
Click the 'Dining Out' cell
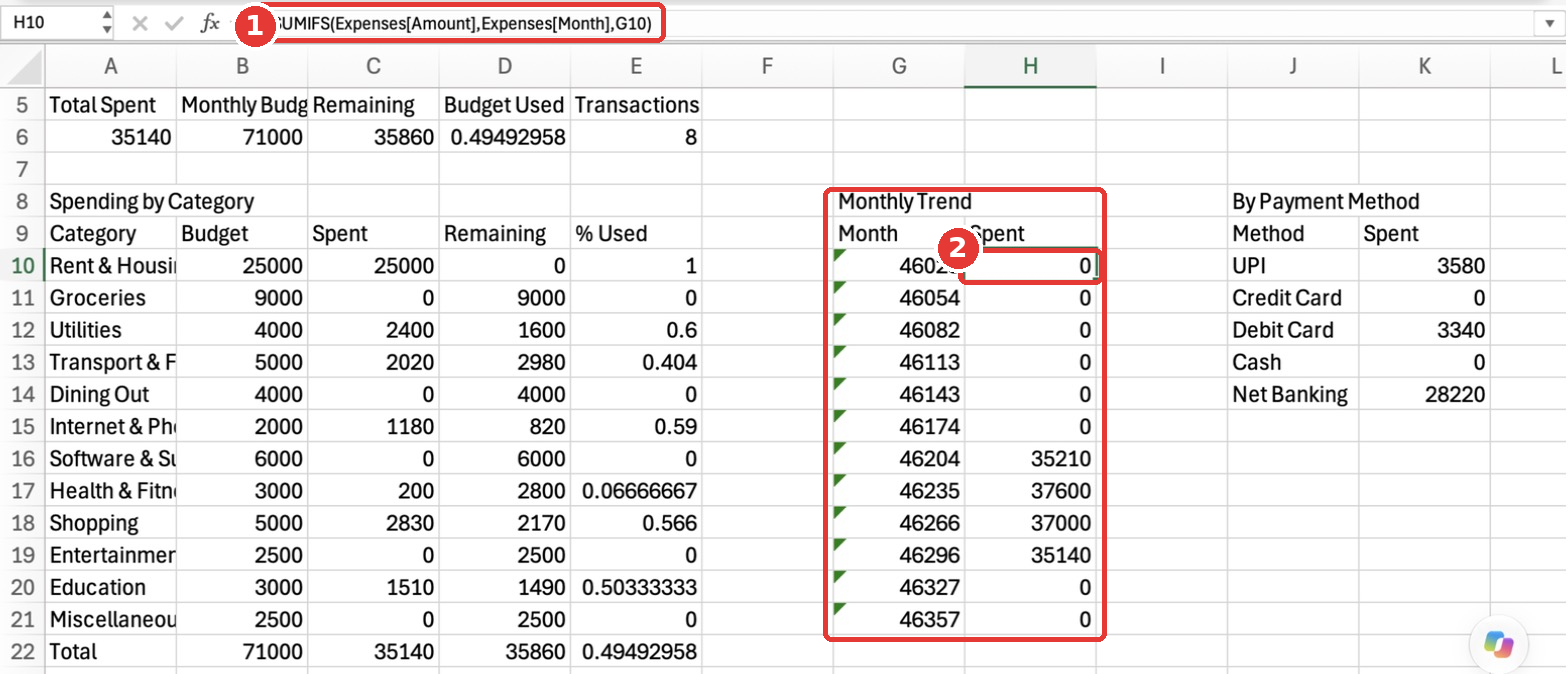(x=111, y=394)
